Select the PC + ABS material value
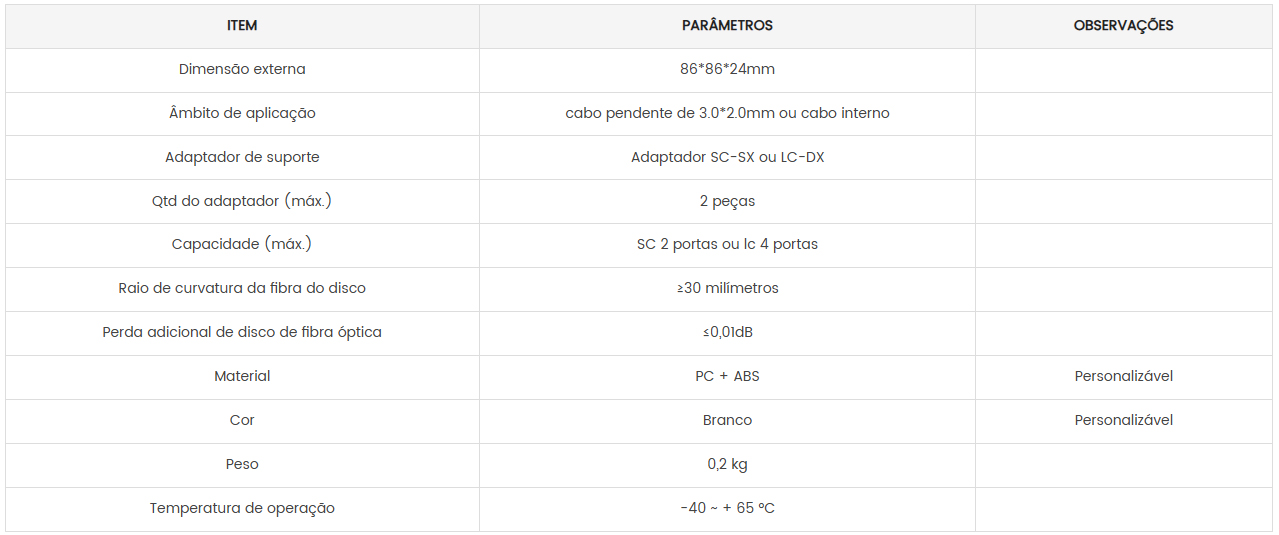 point(727,376)
